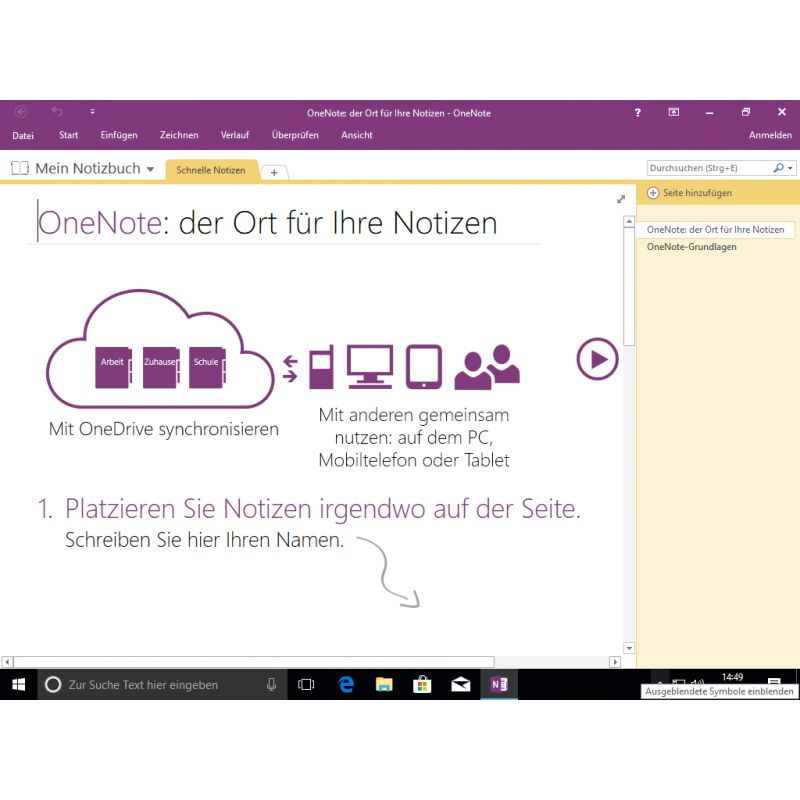
Task: Add a new section with plus tab
Action: (x=274, y=172)
